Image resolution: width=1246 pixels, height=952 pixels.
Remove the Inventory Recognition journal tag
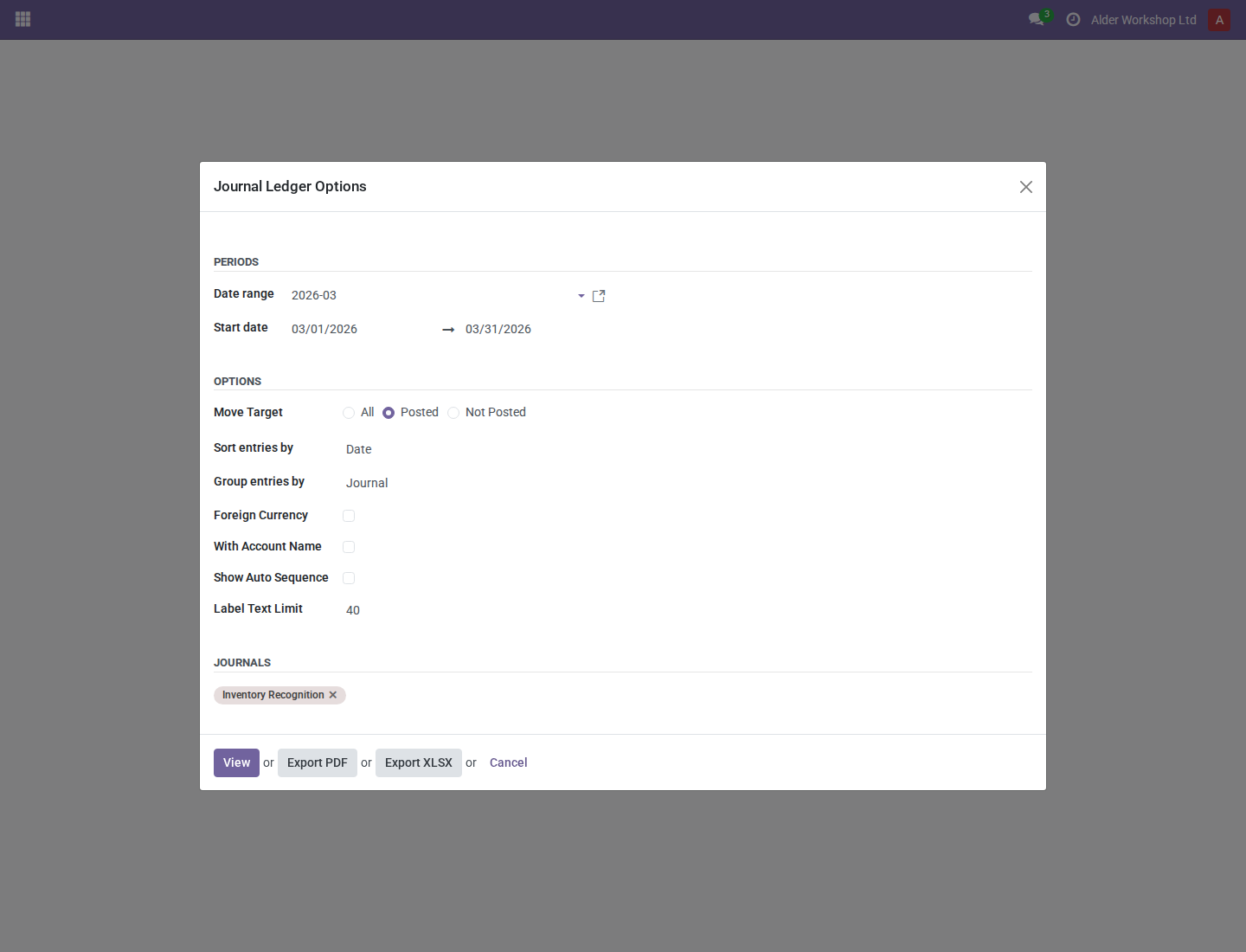pyautogui.click(x=333, y=695)
